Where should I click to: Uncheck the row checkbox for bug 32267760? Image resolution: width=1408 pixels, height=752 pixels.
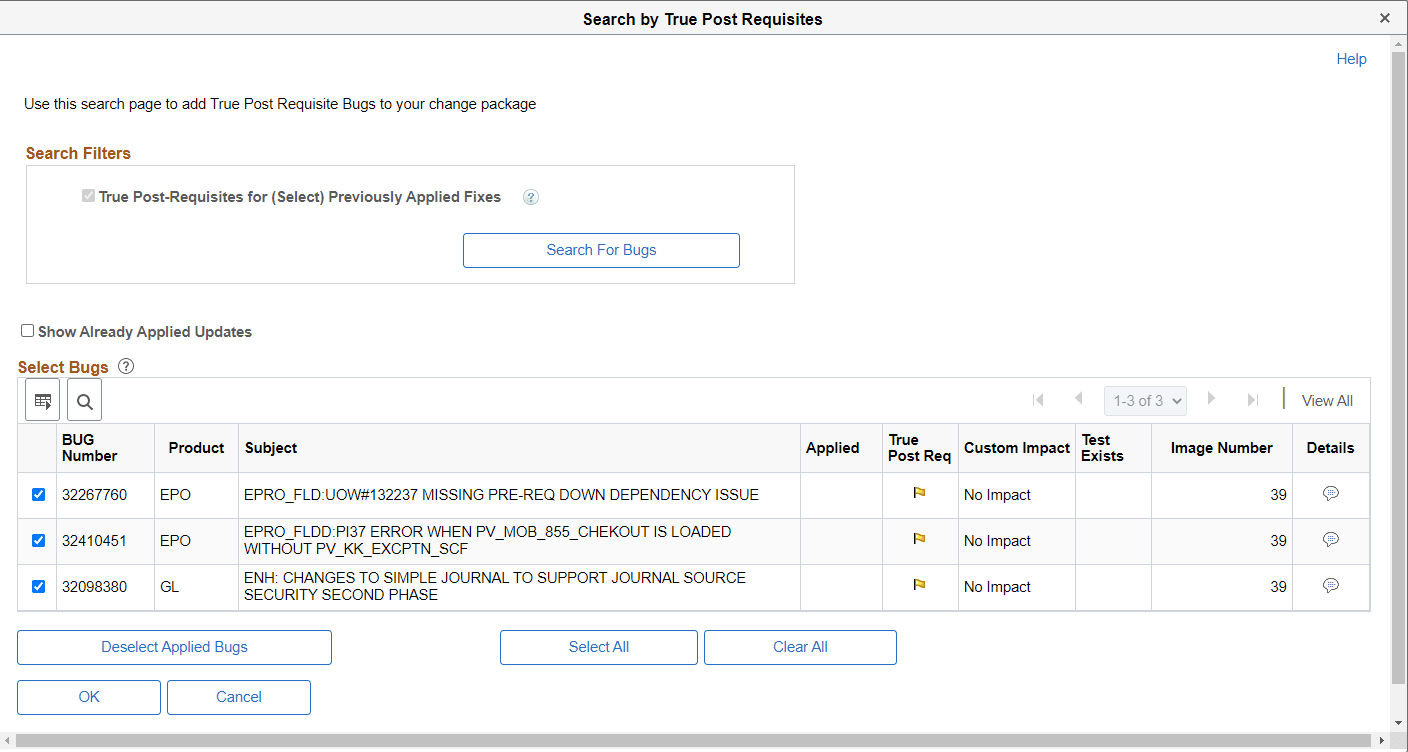[38, 494]
